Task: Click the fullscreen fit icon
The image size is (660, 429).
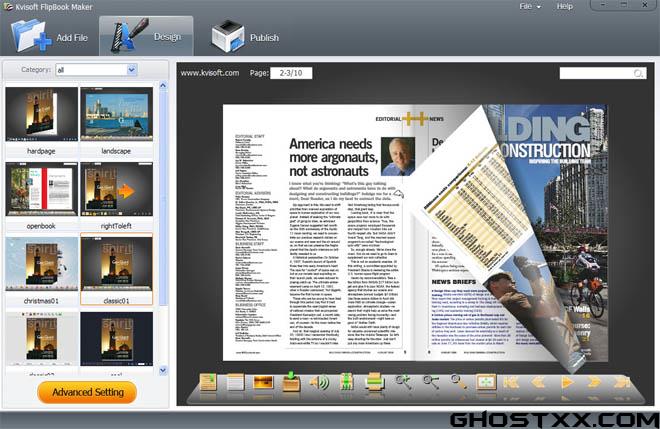Action: [x=486, y=382]
